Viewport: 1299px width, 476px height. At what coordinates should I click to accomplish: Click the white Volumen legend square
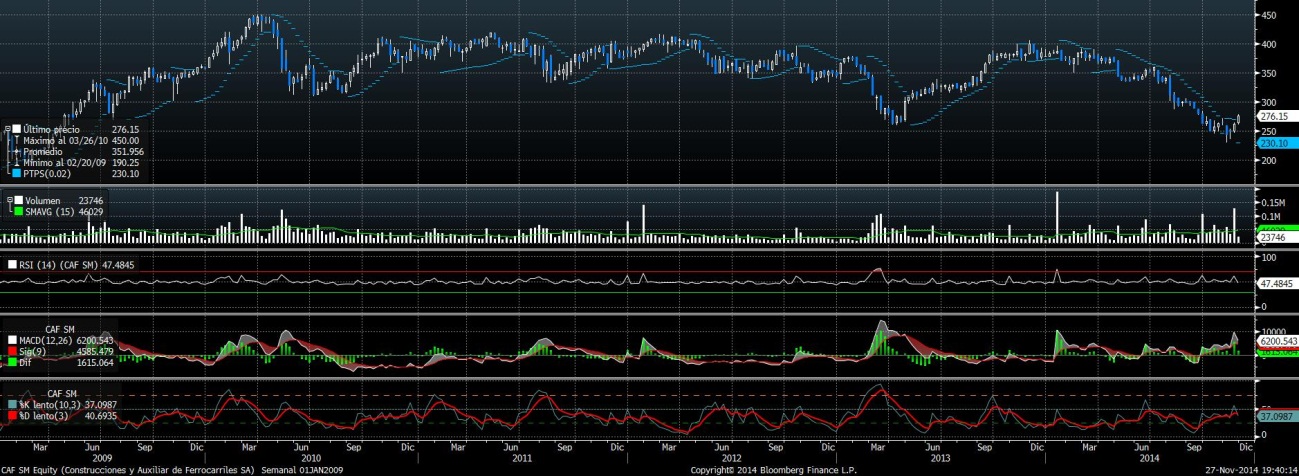point(16,201)
